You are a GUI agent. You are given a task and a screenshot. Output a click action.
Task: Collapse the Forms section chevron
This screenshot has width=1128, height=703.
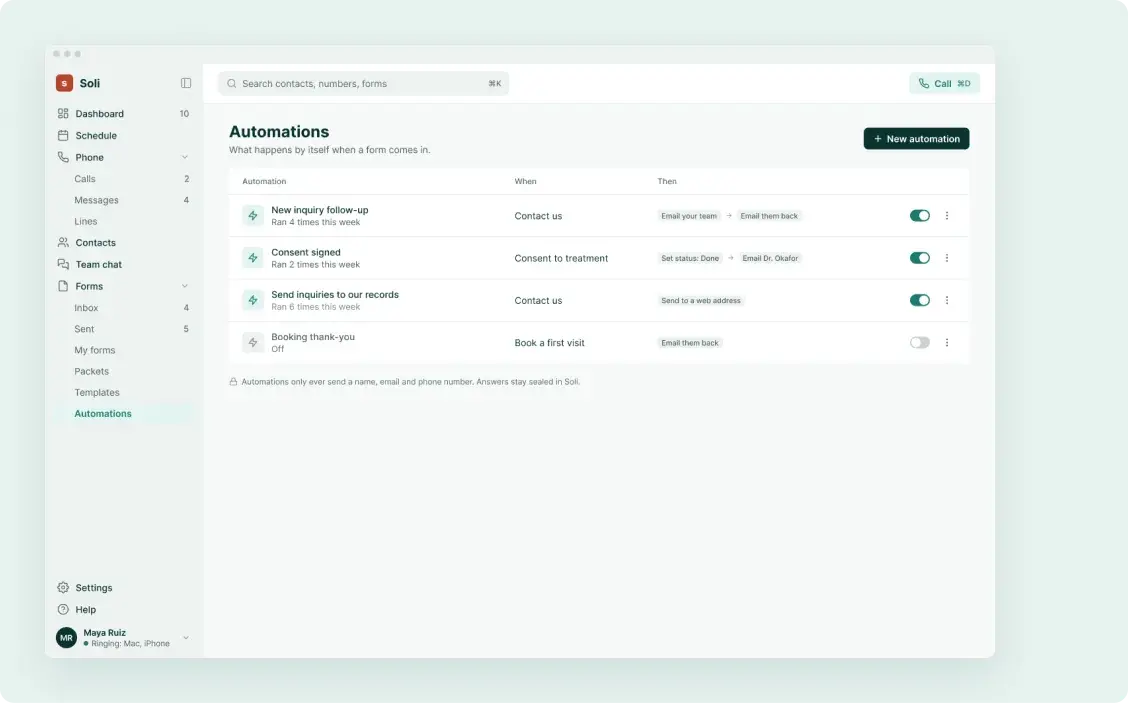(x=185, y=286)
